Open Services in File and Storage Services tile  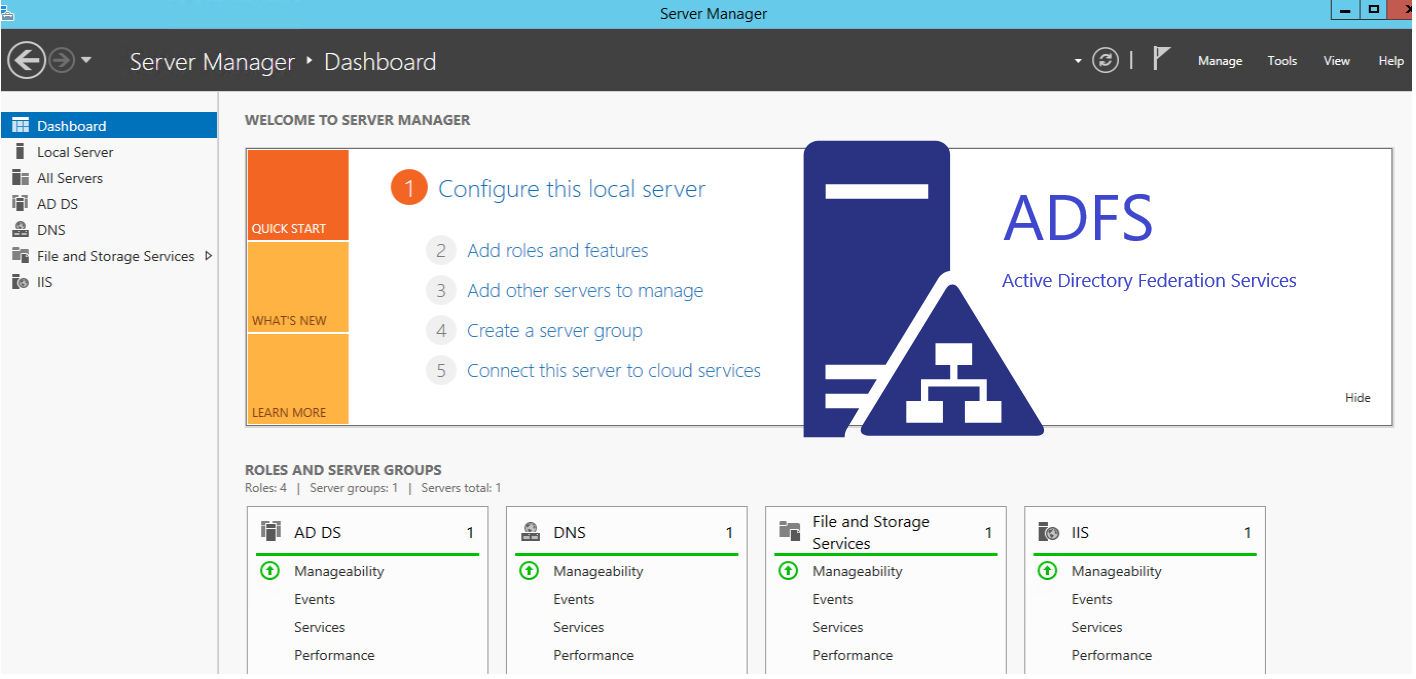(837, 628)
